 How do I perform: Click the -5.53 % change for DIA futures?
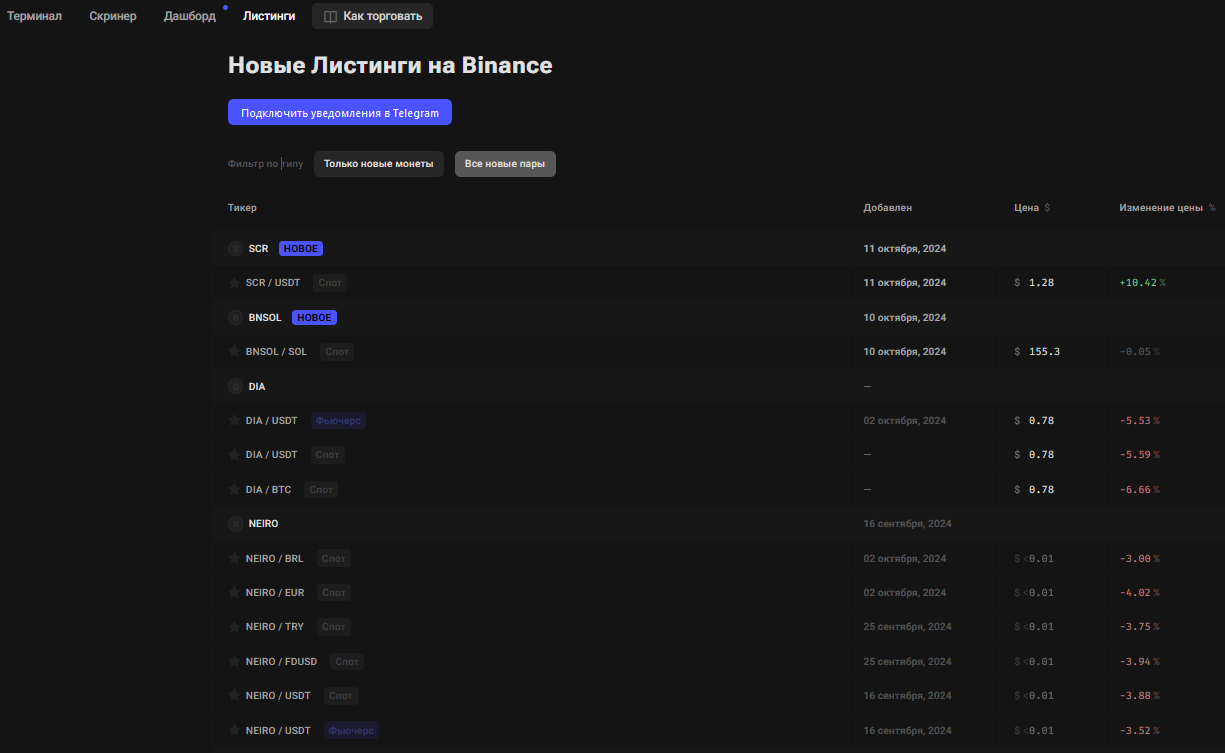pyautogui.click(x=1140, y=421)
